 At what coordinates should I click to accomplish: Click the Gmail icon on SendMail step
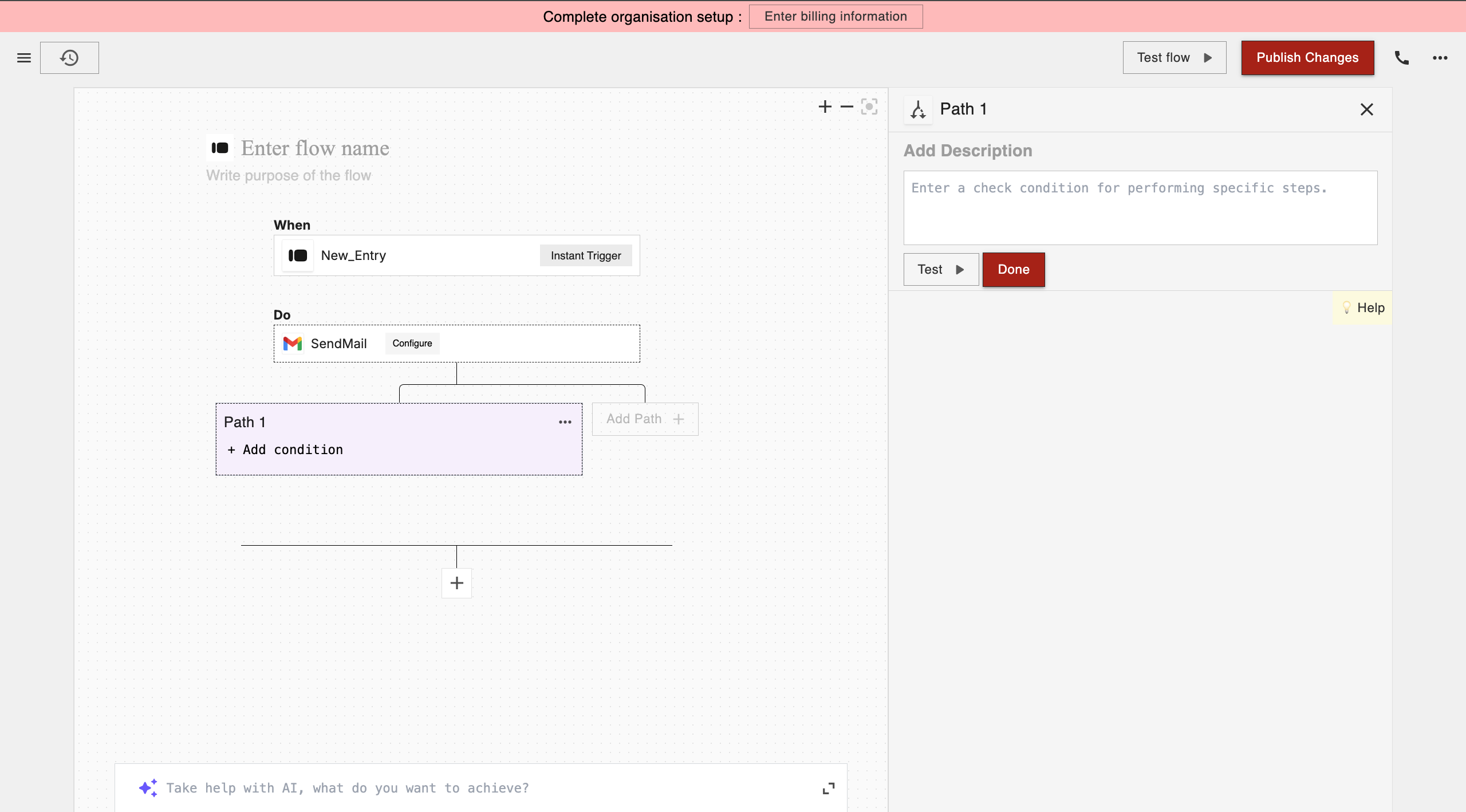click(293, 344)
